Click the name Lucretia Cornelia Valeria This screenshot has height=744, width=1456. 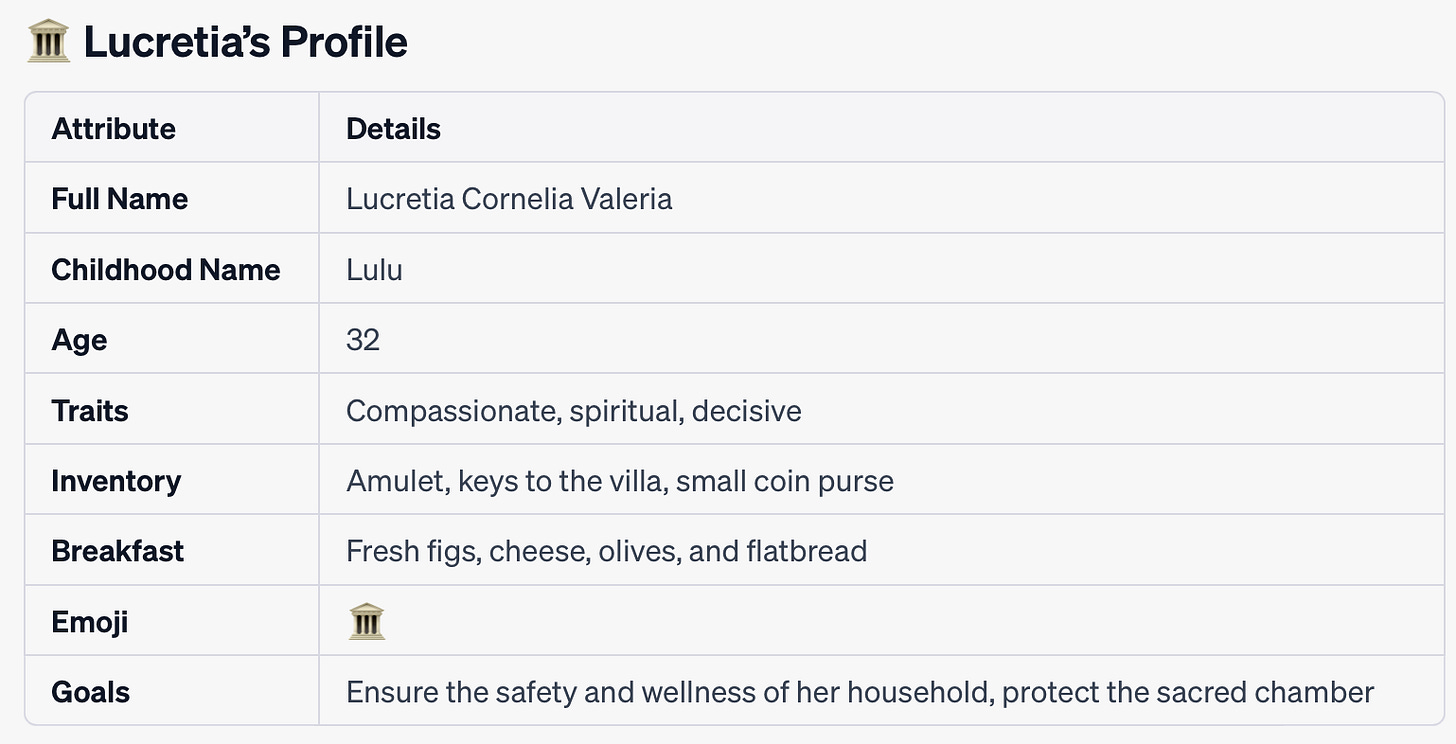coord(509,199)
